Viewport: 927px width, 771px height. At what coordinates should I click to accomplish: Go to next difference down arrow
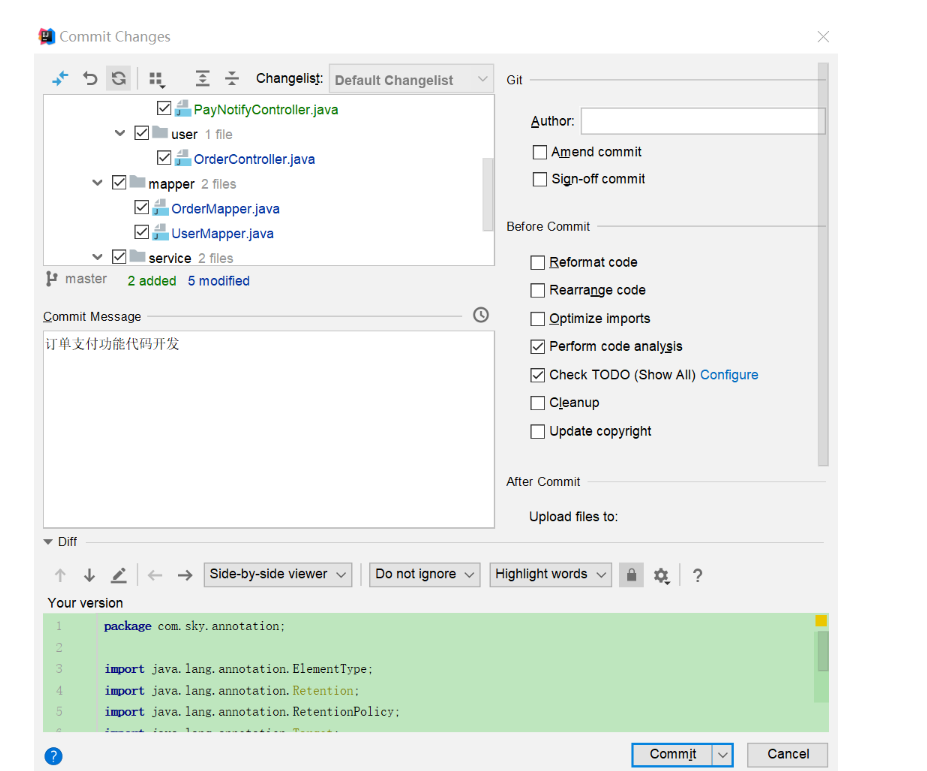(89, 575)
